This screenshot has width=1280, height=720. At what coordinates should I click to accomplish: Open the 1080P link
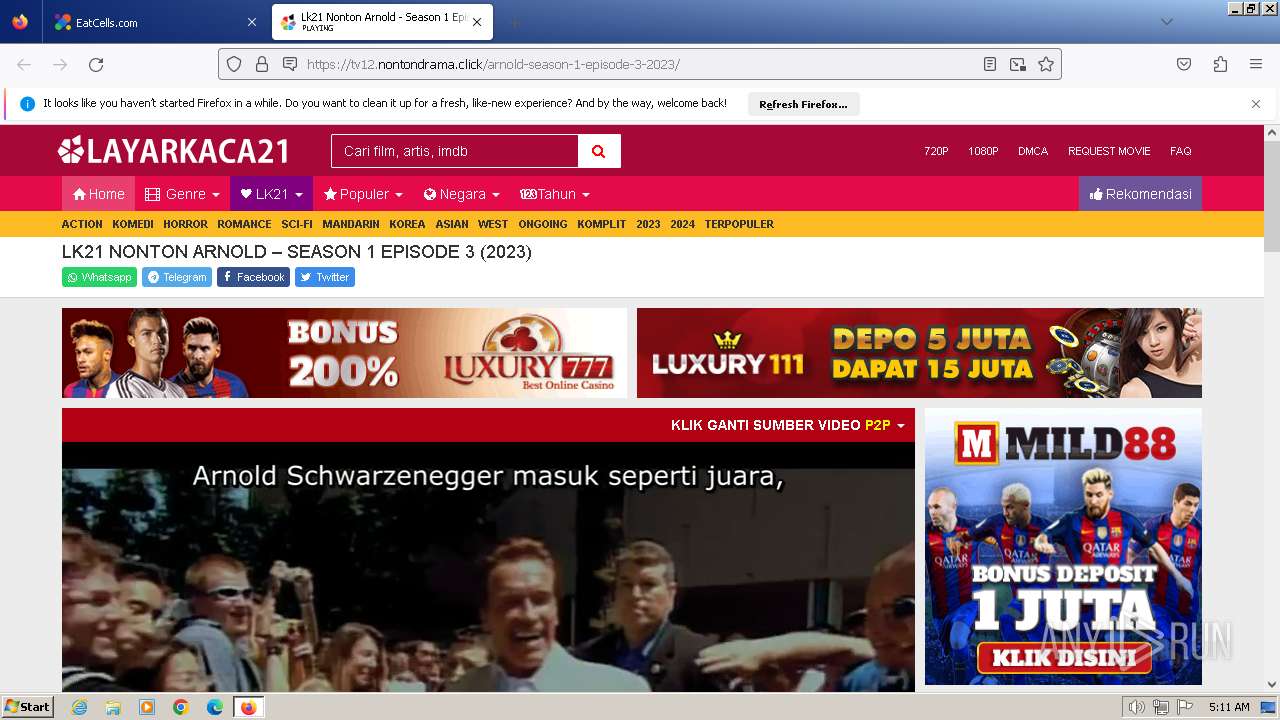coord(983,151)
